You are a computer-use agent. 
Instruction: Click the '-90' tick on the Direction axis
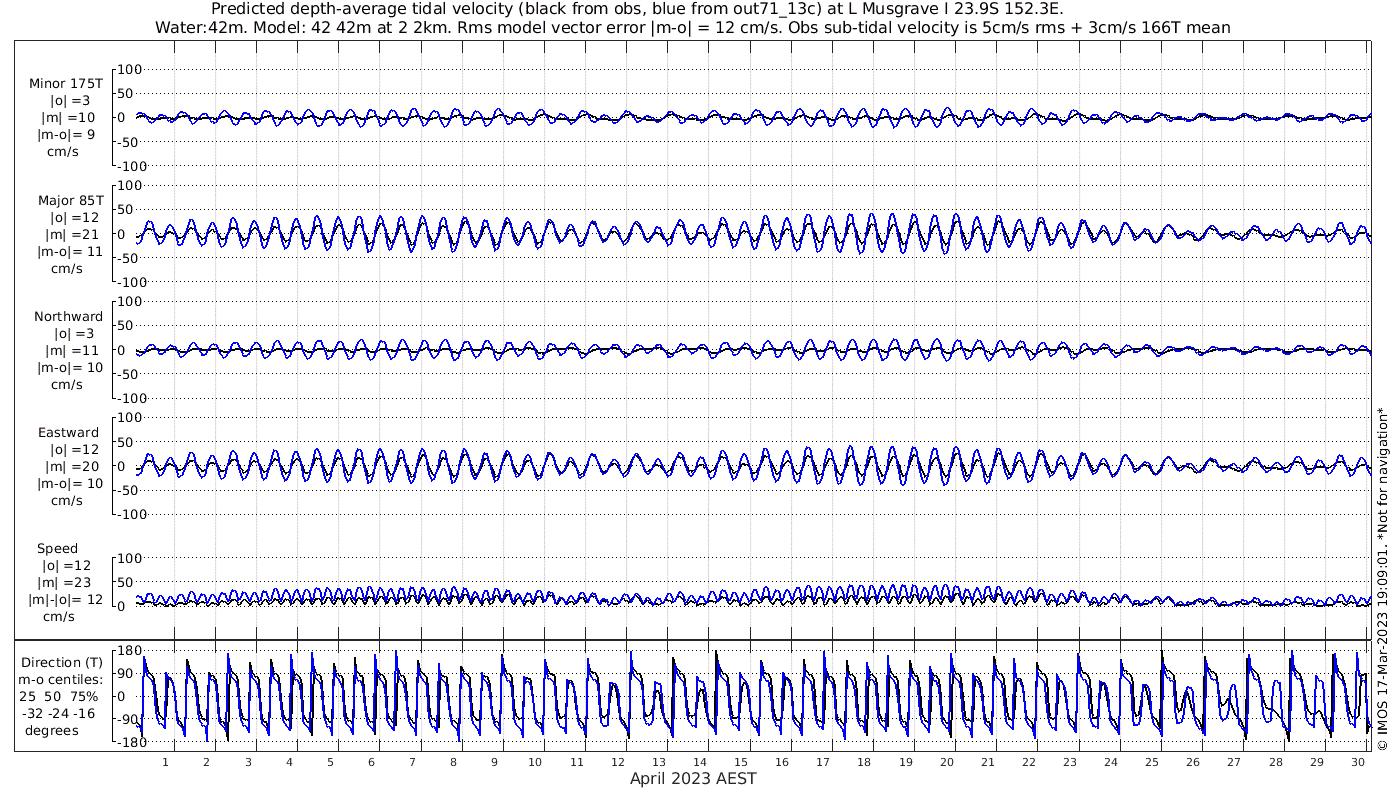(130, 719)
